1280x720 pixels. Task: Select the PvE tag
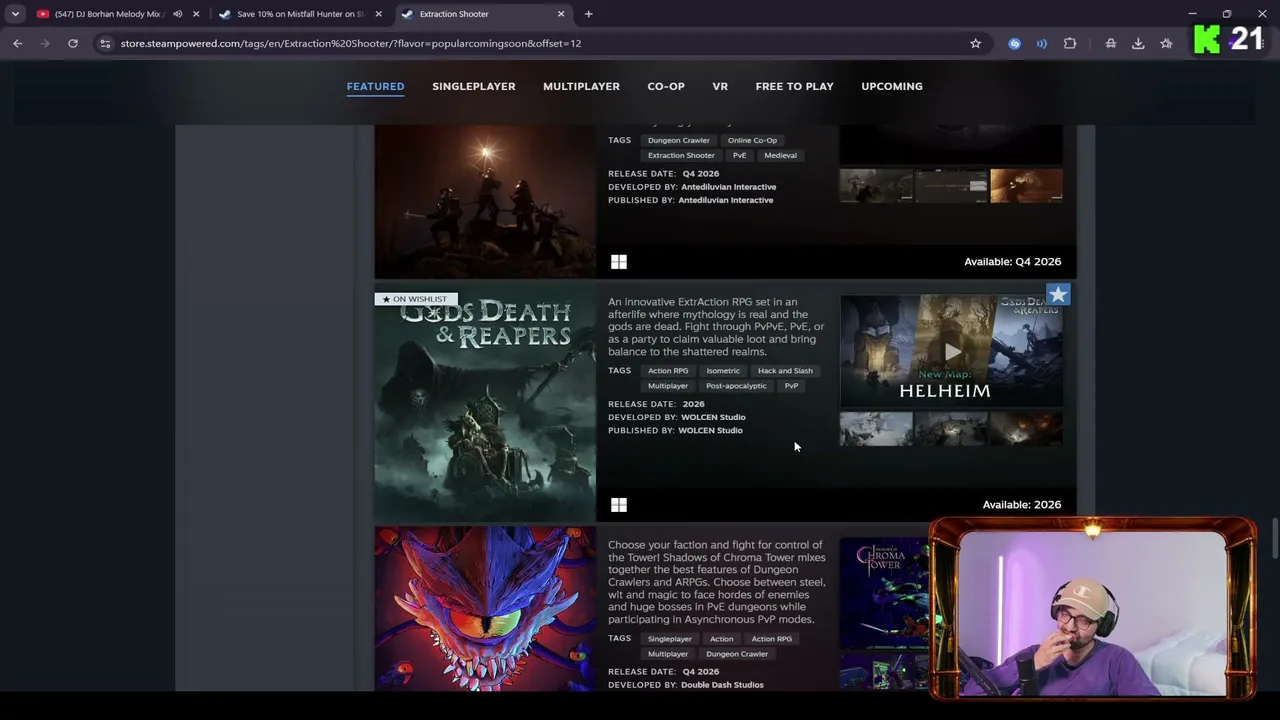pyautogui.click(x=739, y=155)
